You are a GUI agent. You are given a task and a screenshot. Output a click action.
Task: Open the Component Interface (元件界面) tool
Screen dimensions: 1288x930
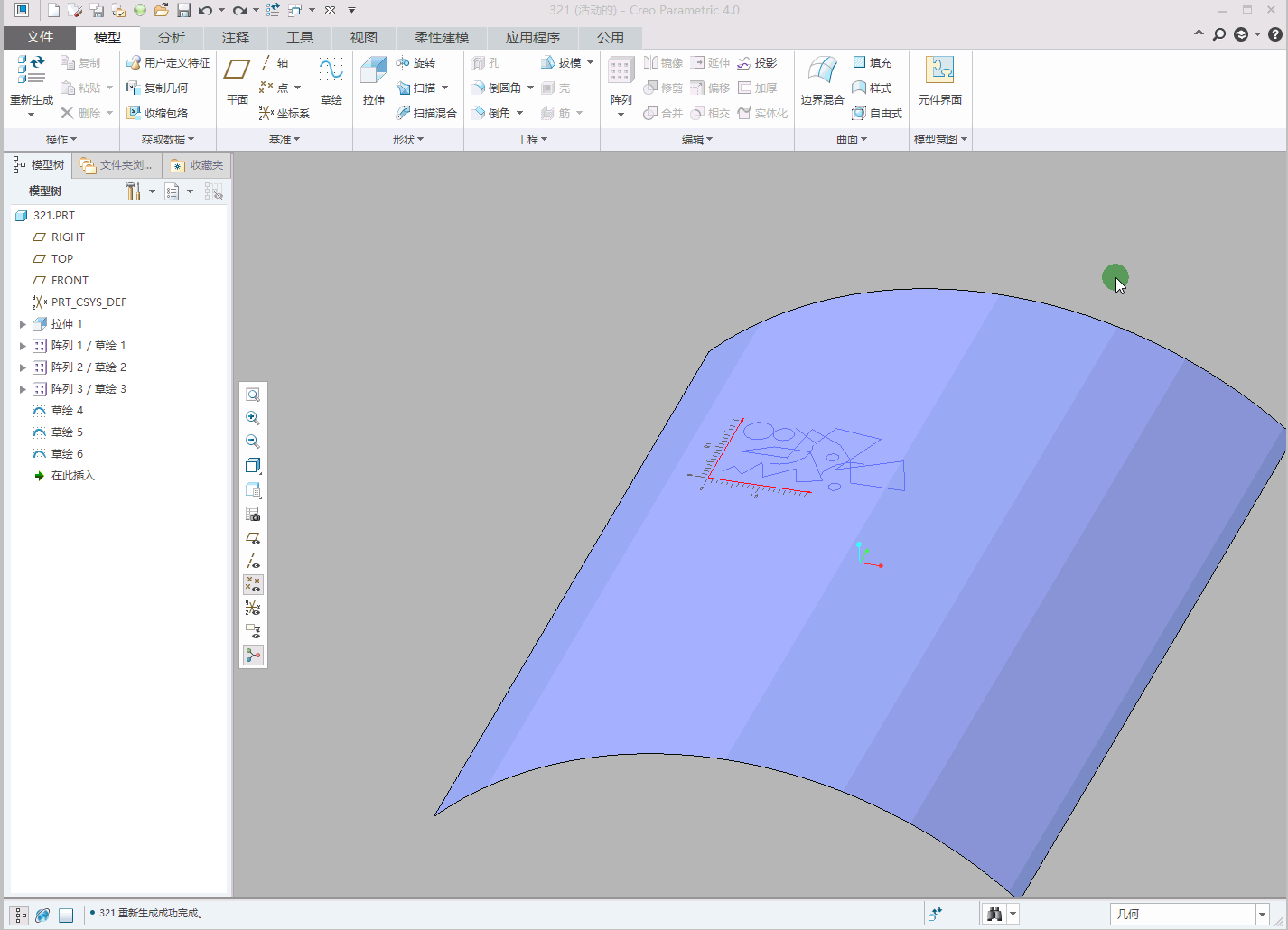pyautogui.click(x=939, y=80)
